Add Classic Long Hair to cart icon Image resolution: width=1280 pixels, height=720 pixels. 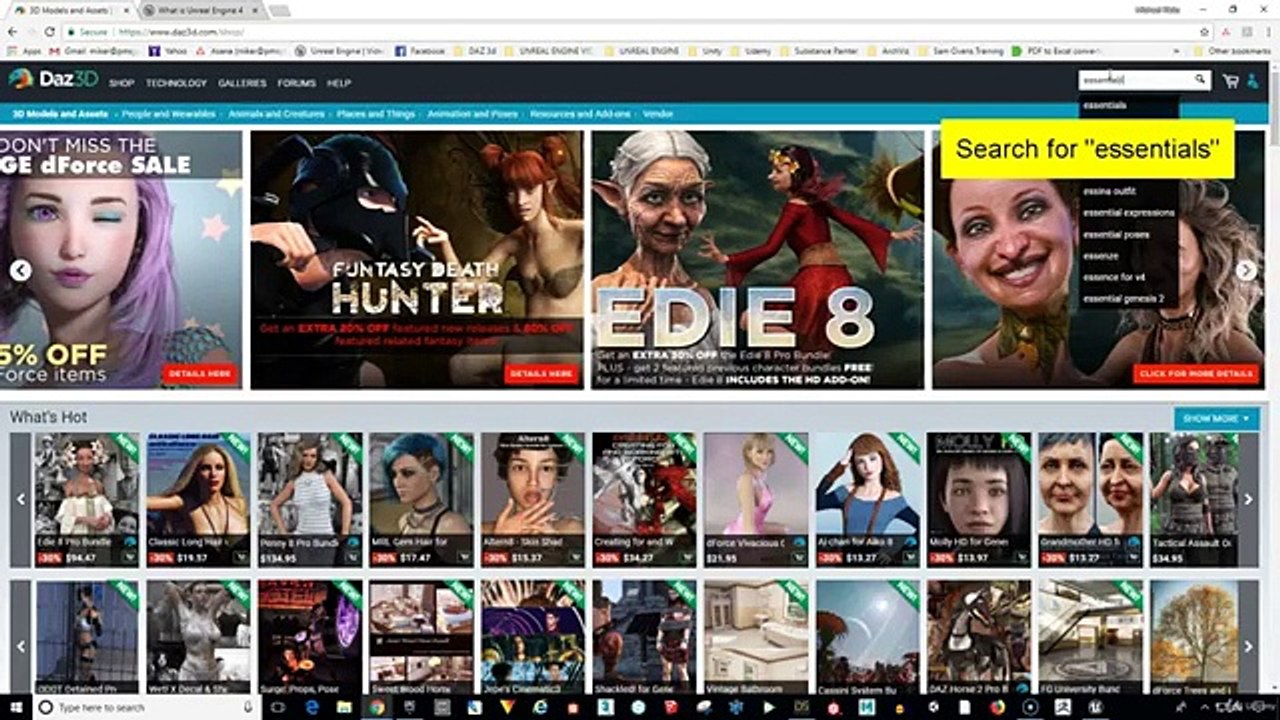[x=241, y=557]
